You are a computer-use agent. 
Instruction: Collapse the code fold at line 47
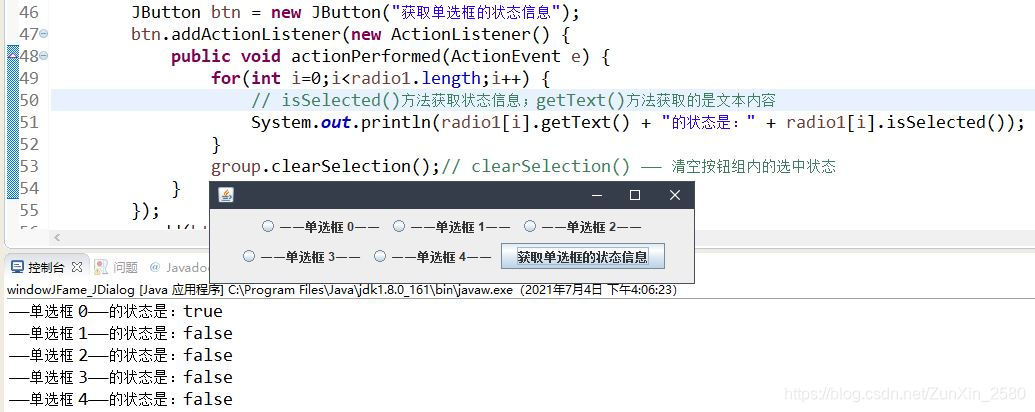coord(44,34)
